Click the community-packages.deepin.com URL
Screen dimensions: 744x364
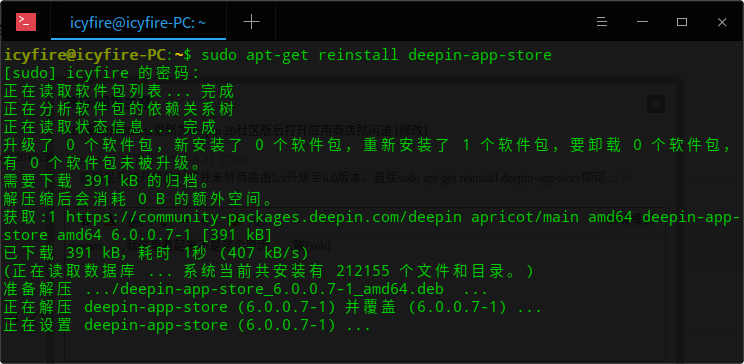(x=263, y=217)
